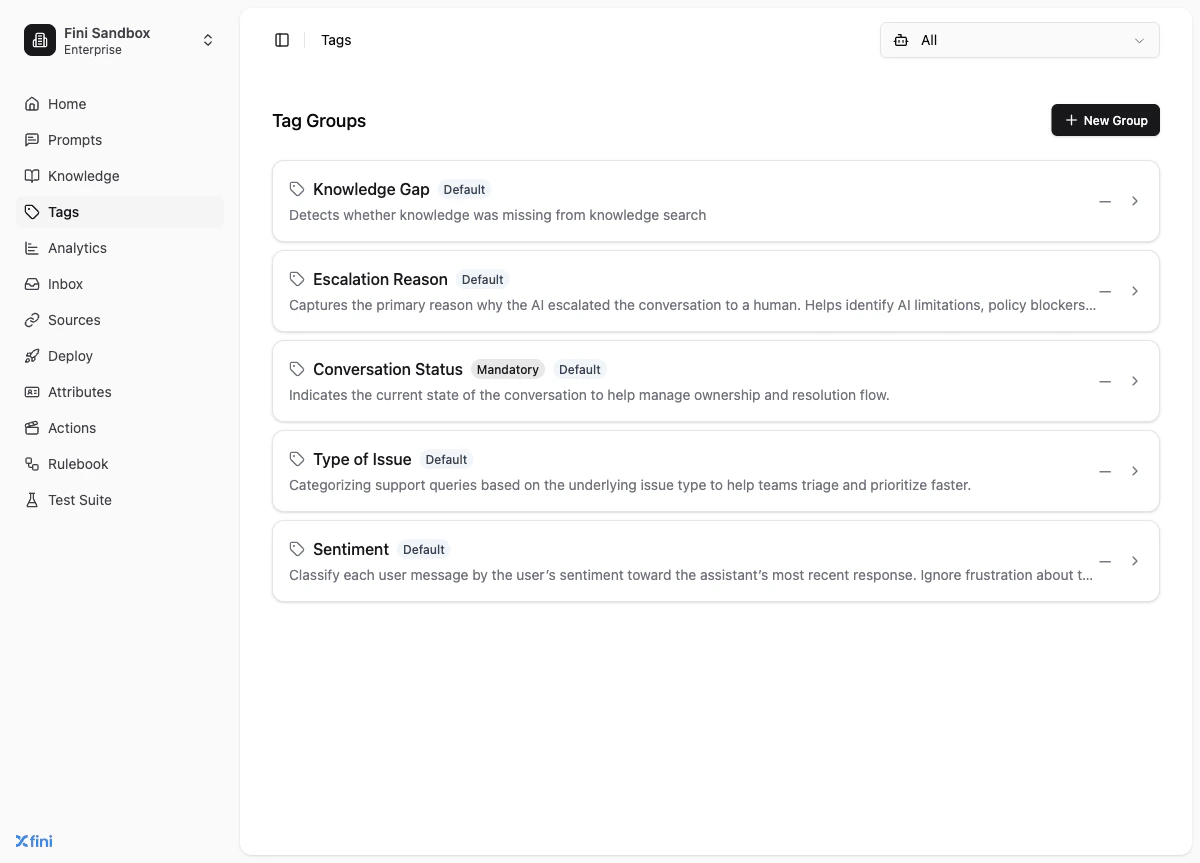Image resolution: width=1200 pixels, height=863 pixels.
Task: Expand the workspace switcher for Fini Sandbox
Action: pos(207,40)
